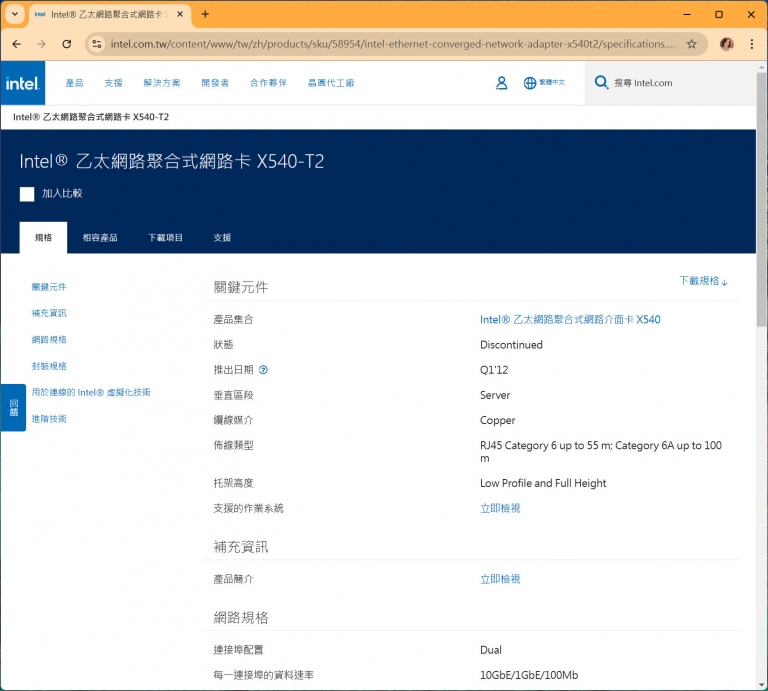Select the Dual port configuration value

tap(490, 650)
